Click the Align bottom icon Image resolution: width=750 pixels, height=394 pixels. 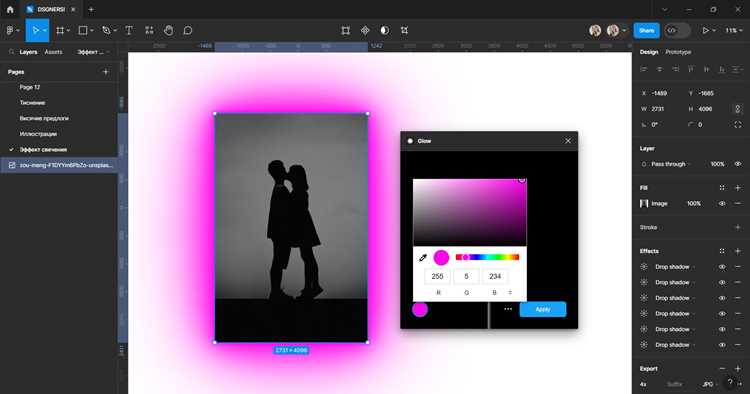point(722,69)
